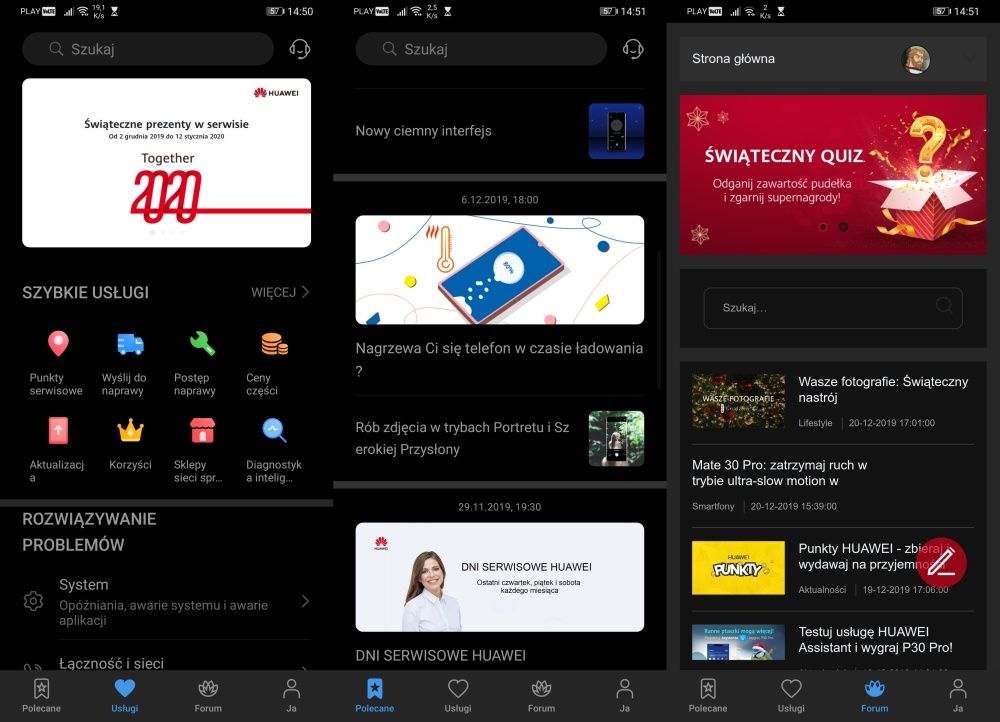Select Usługi heart tab in first screen

click(124, 696)
